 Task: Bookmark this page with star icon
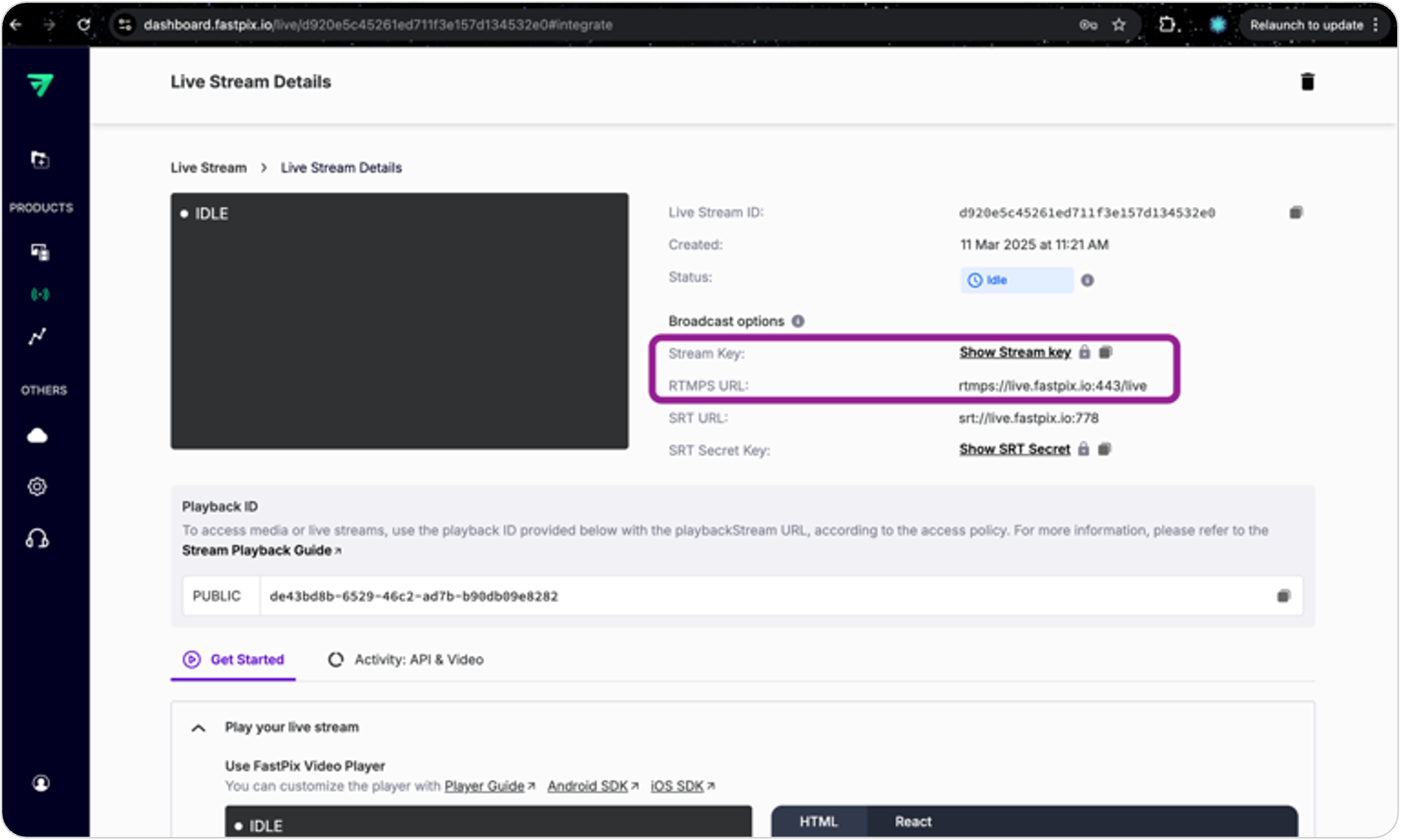click(x=1119, y=25)
